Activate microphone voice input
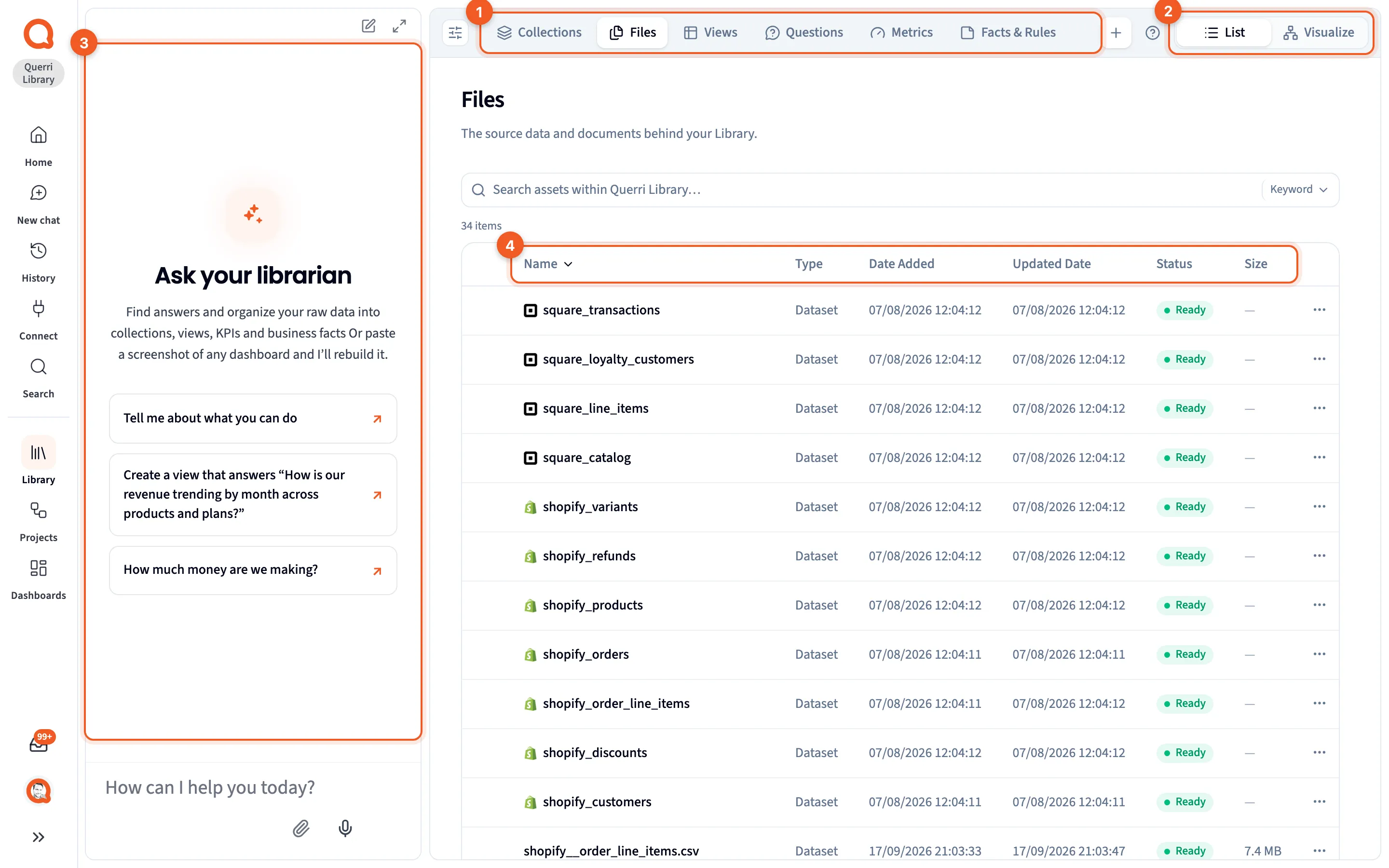Image resolution: width=1389 pixels, height=868 pixels. click(x=345, y=828)
